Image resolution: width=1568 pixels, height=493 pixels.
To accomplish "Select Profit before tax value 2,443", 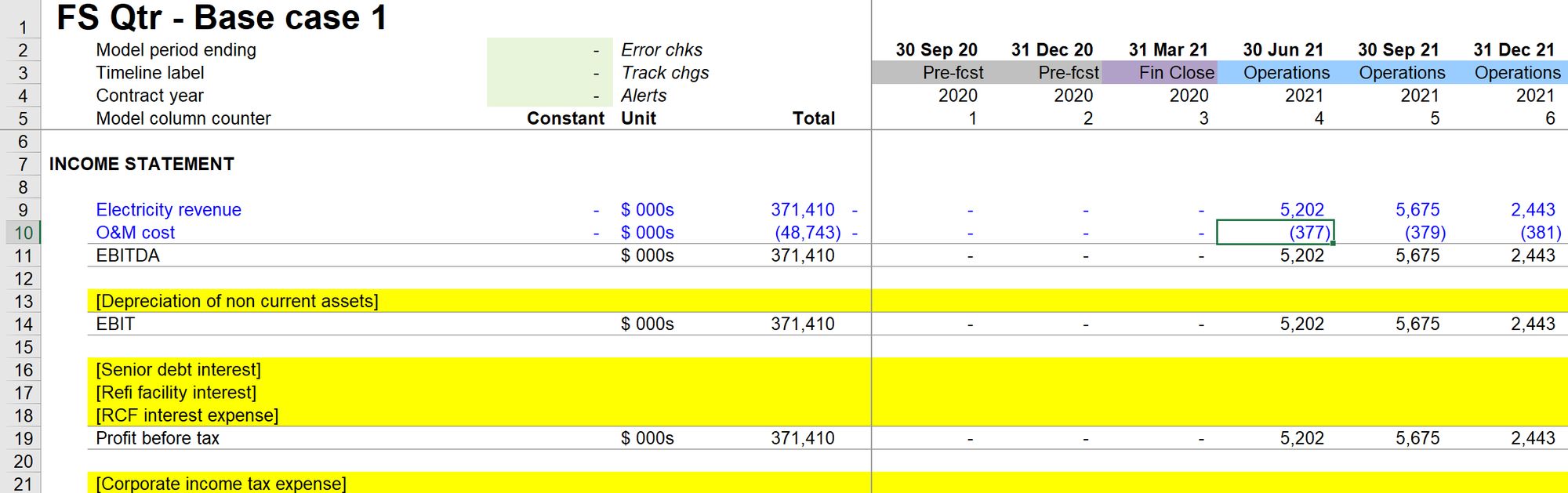I will [x=1533, y=438].
